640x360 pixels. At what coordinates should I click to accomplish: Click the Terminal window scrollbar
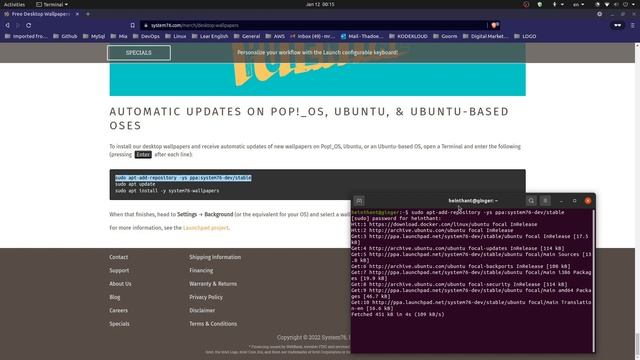click(593, 281)
